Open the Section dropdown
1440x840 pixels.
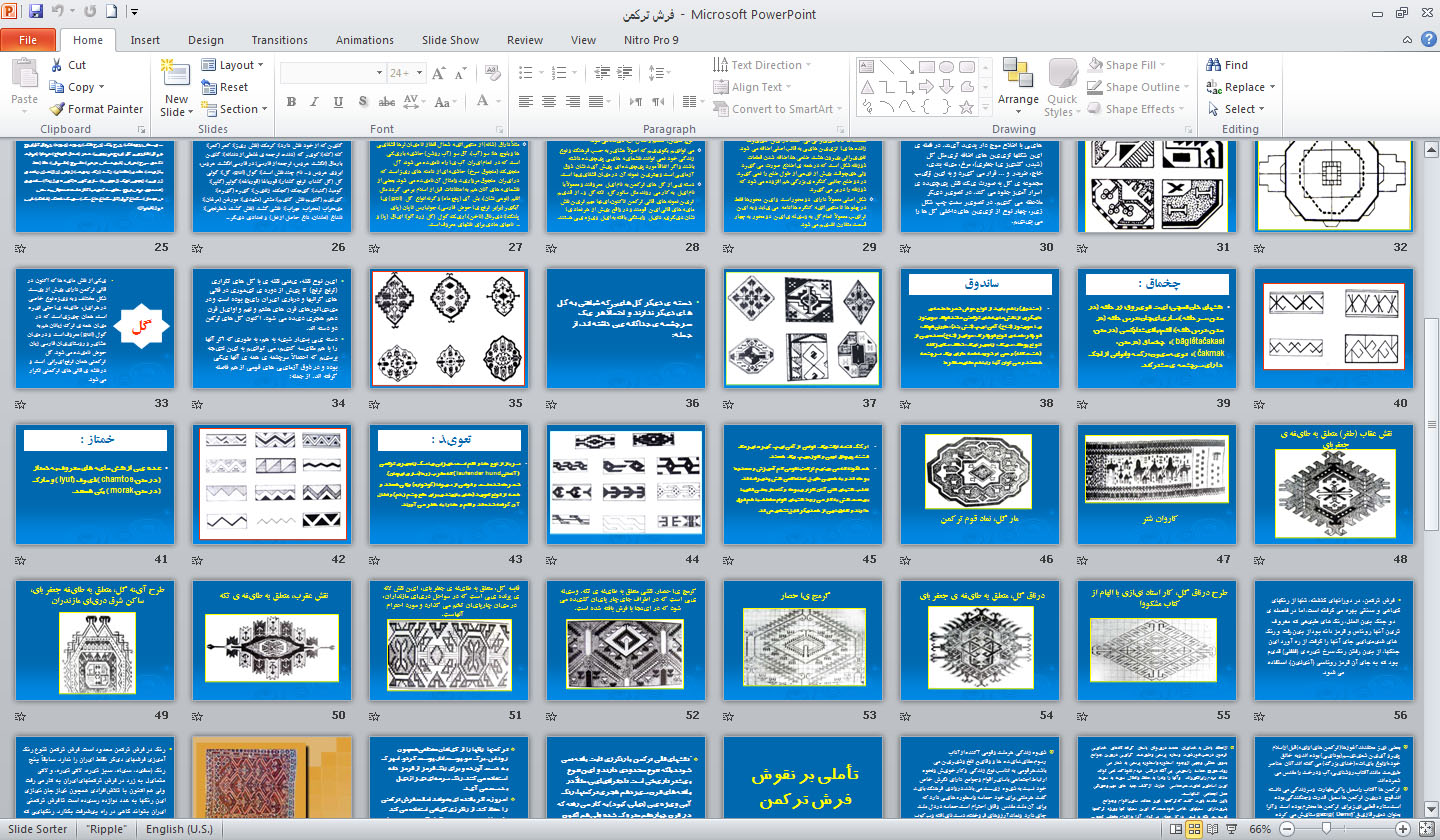coord(234,109)
